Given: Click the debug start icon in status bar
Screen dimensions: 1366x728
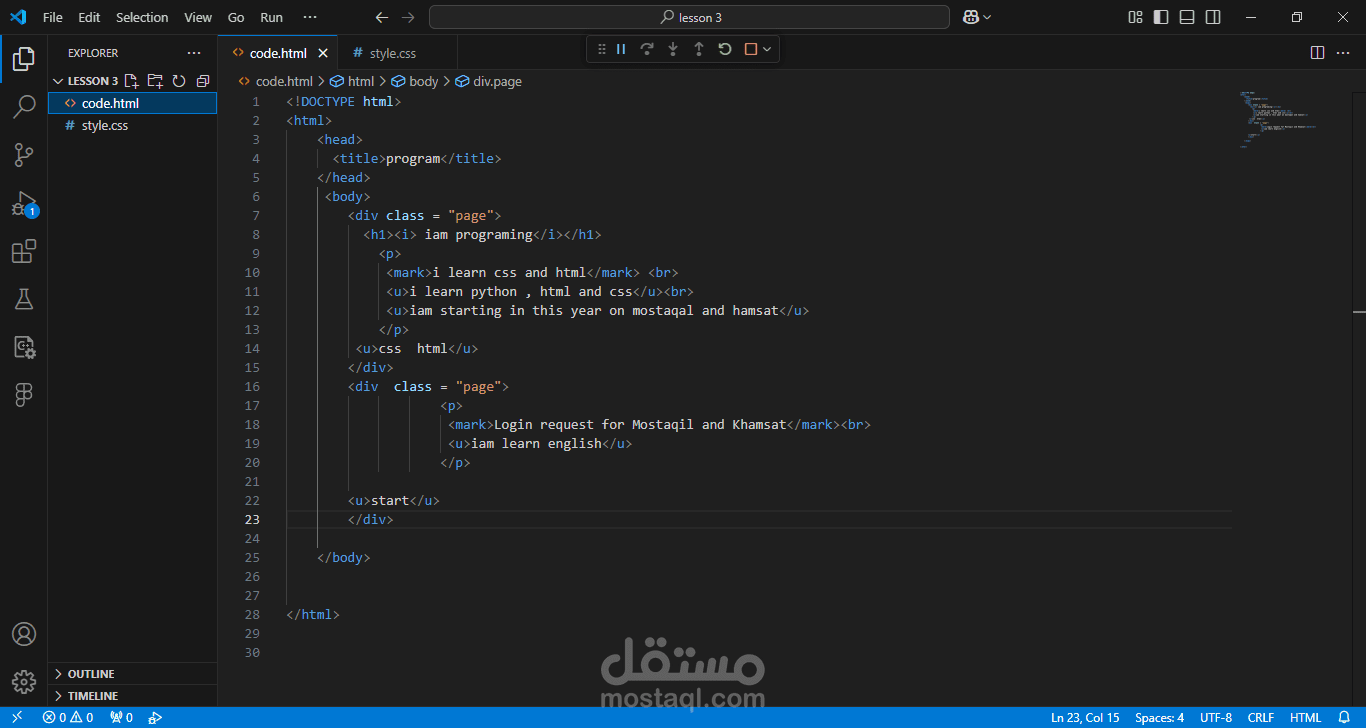Looking at the screenshot, I should (x=155, y=717).
